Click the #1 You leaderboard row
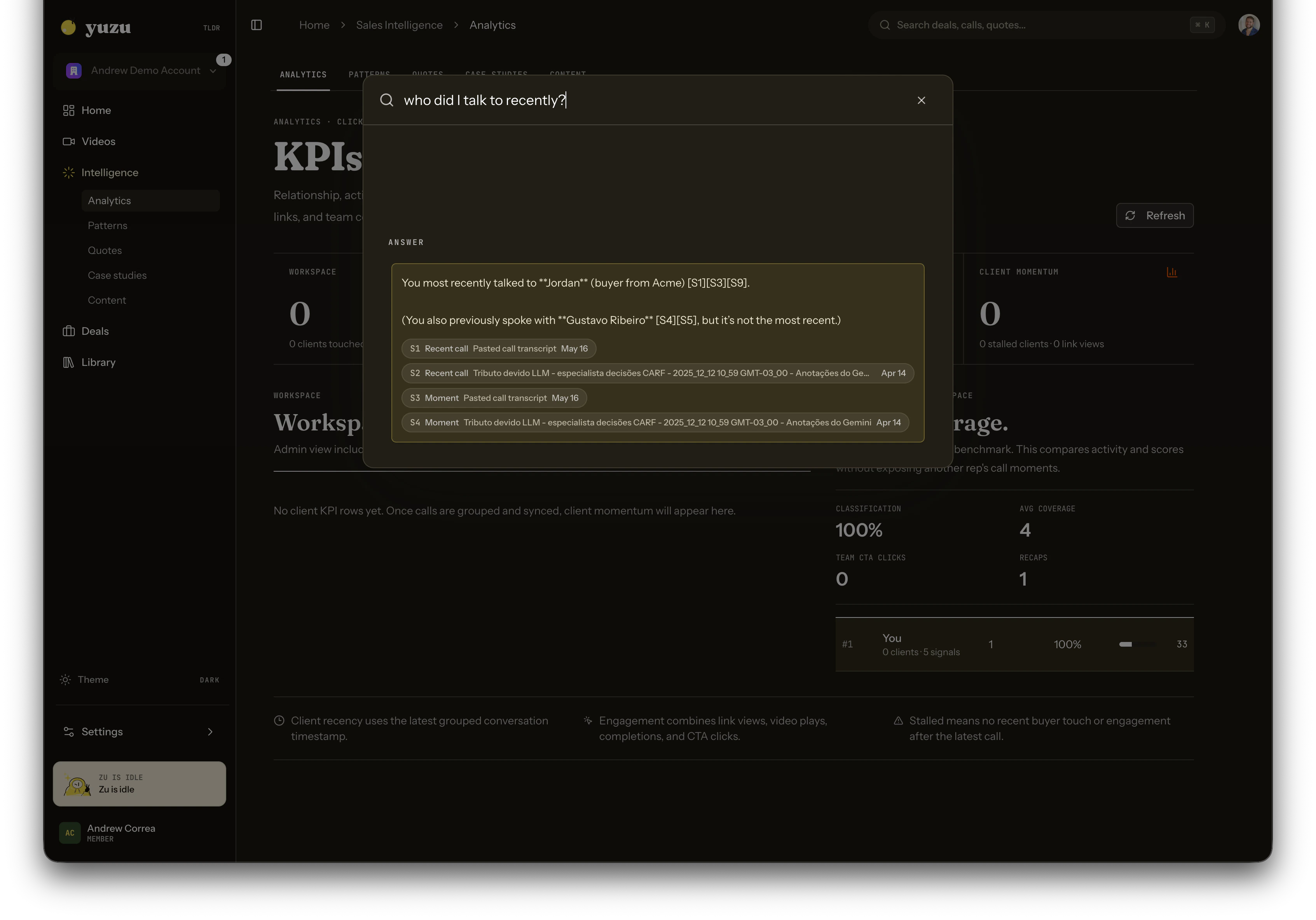Image resolution: width=1316 pixels, height=920 pixels. pyautogui.click(x=1014, y=644)
